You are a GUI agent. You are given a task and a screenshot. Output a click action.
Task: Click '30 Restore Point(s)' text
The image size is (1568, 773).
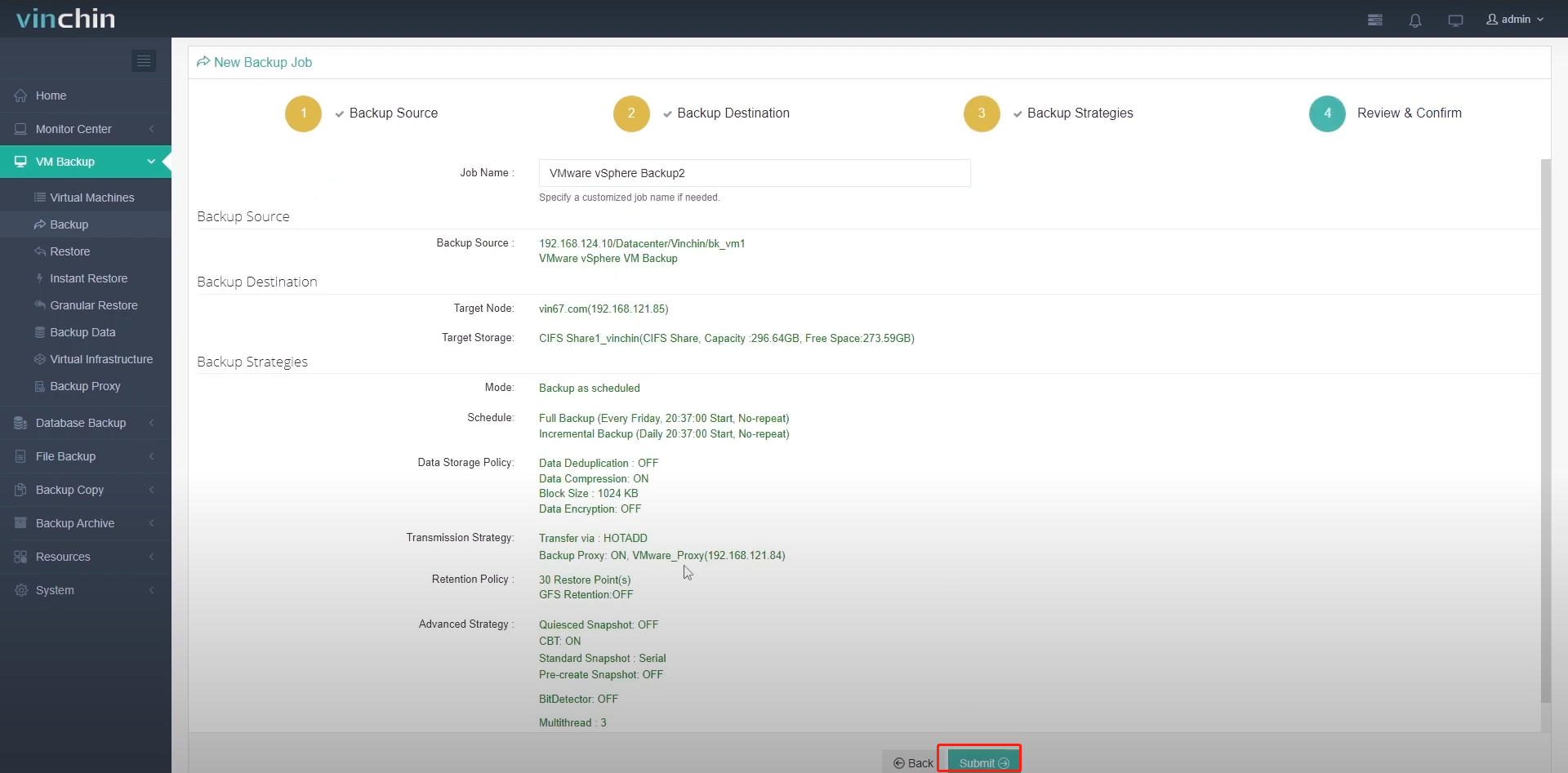pyautogui.click(x=585, y=580)
